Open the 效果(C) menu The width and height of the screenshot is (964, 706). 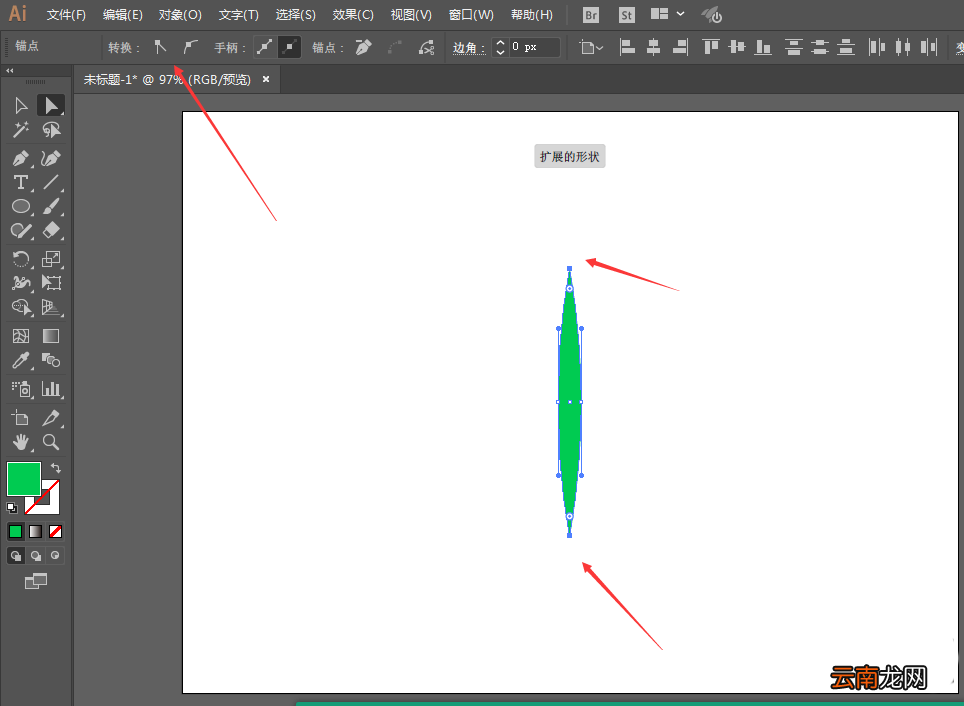click(353, 15)
